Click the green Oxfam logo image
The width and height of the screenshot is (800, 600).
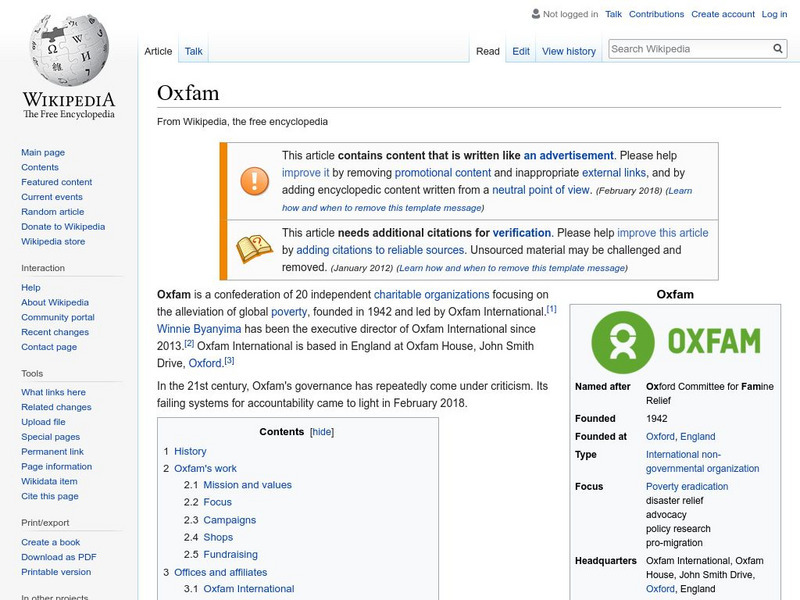pyautogui.click(x=675, y=342)
